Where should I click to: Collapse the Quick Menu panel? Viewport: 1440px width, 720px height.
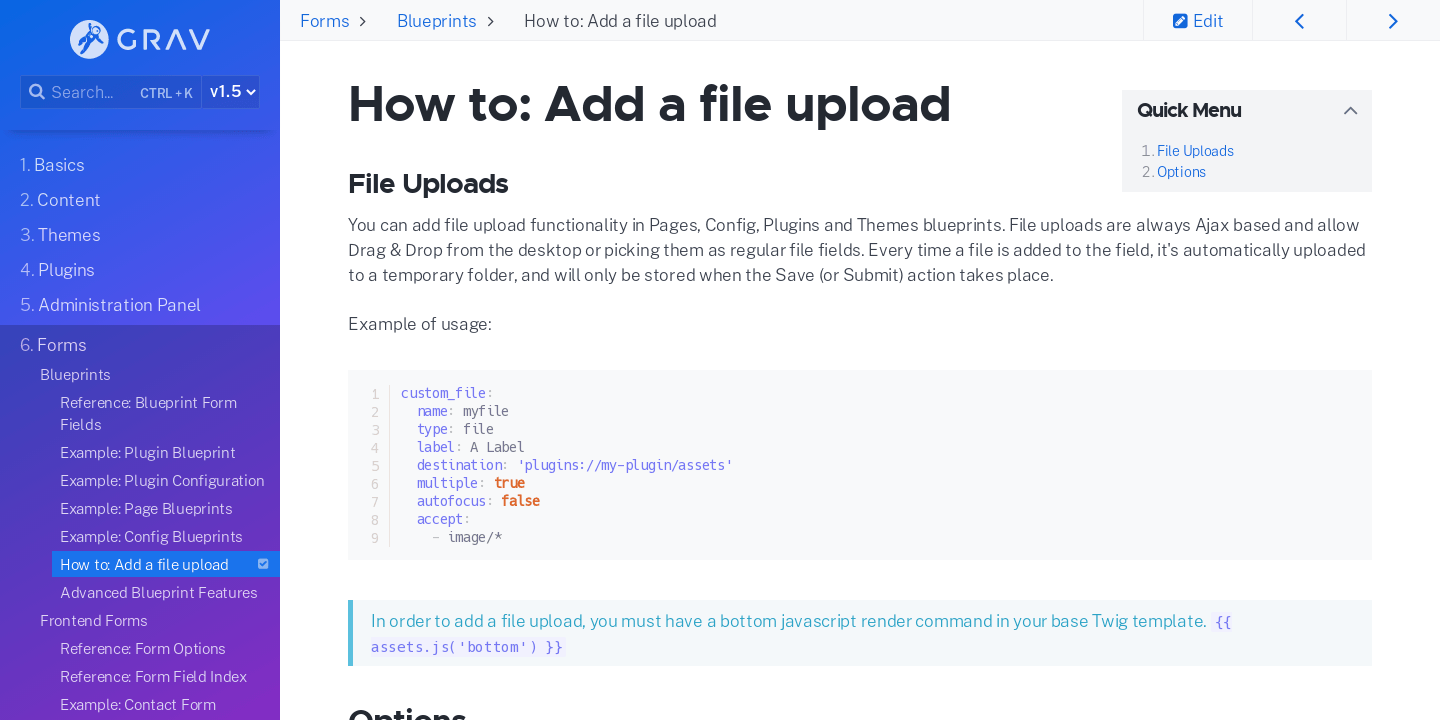pos(1350,110)
